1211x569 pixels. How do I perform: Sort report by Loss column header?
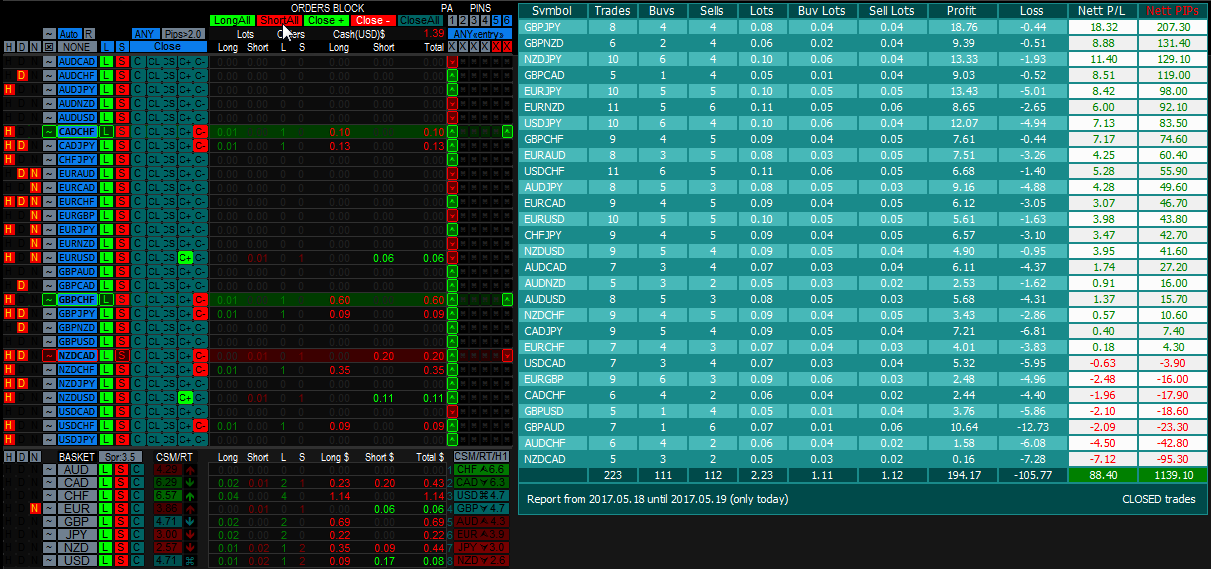pyautogui.click(x=1032, y=10)
